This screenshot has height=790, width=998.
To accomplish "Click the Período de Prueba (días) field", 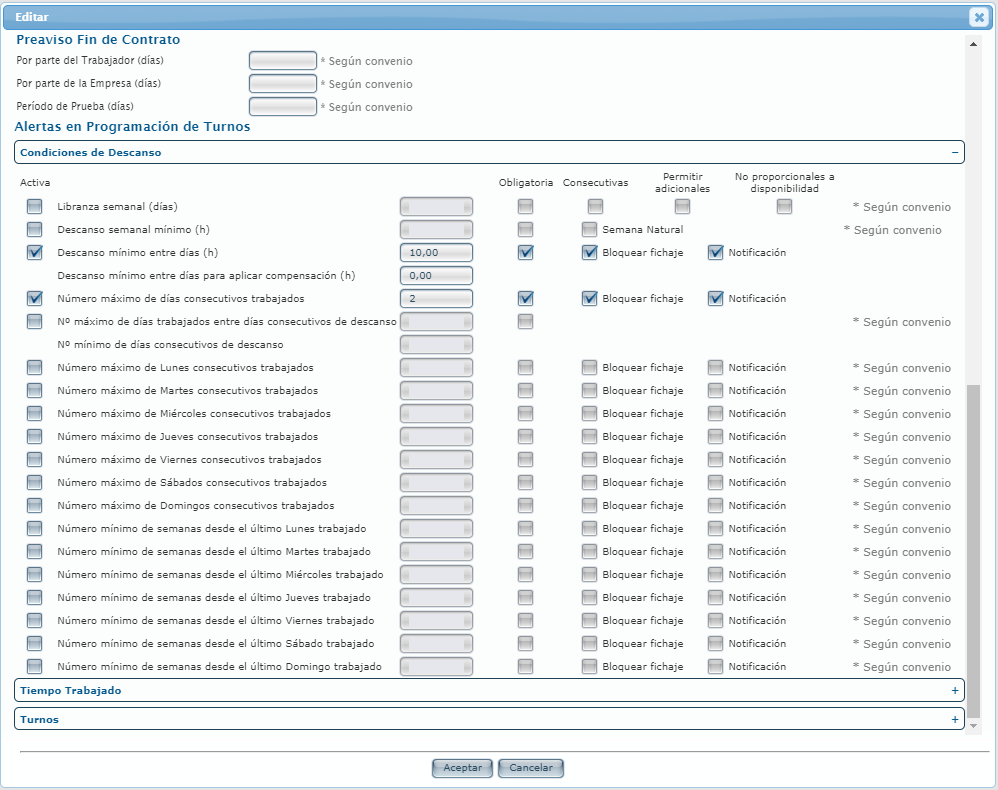I will pyautogui.click(x=283, y=106).
